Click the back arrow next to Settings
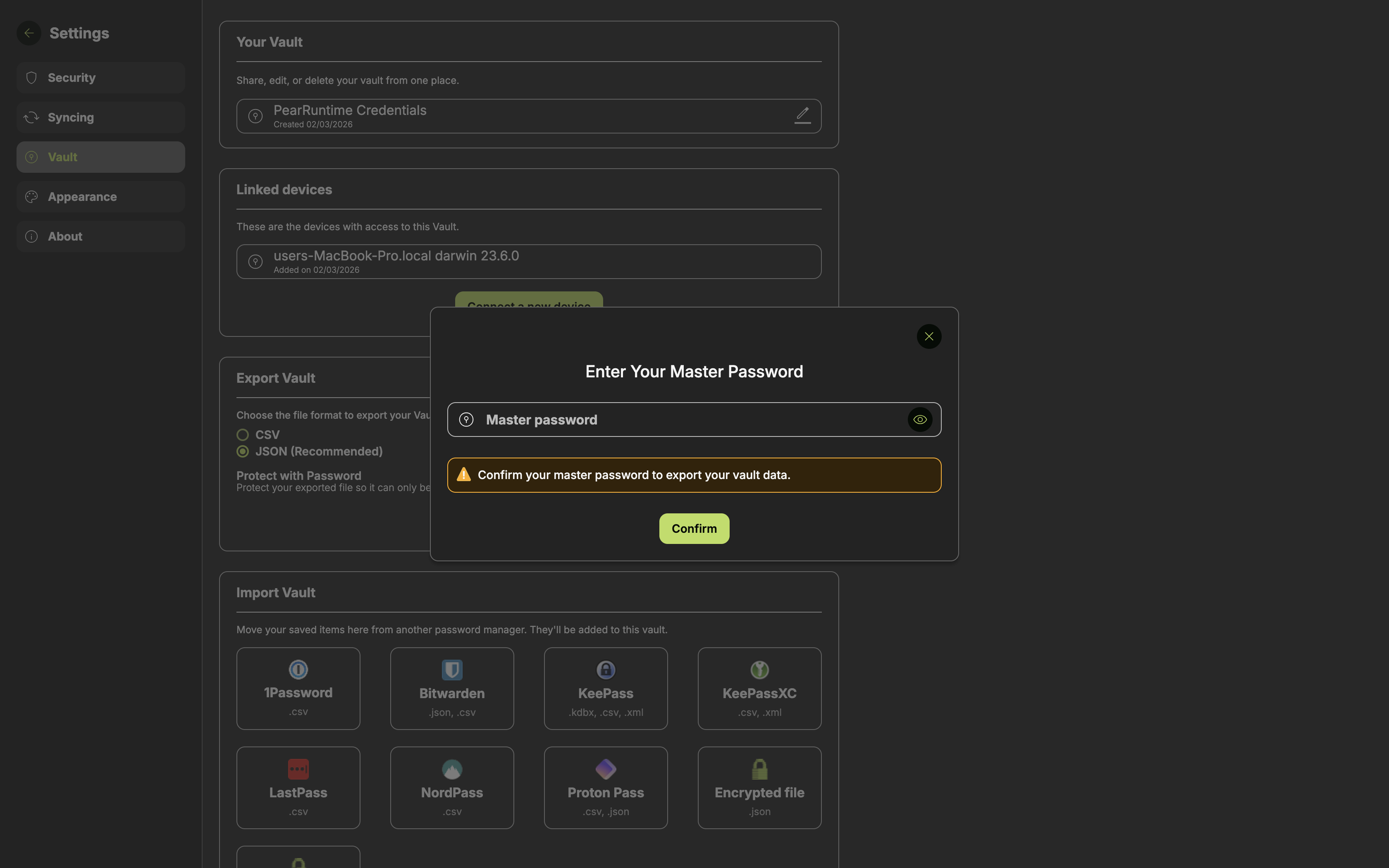1389x868 pixels. click(x=29, y=33)
